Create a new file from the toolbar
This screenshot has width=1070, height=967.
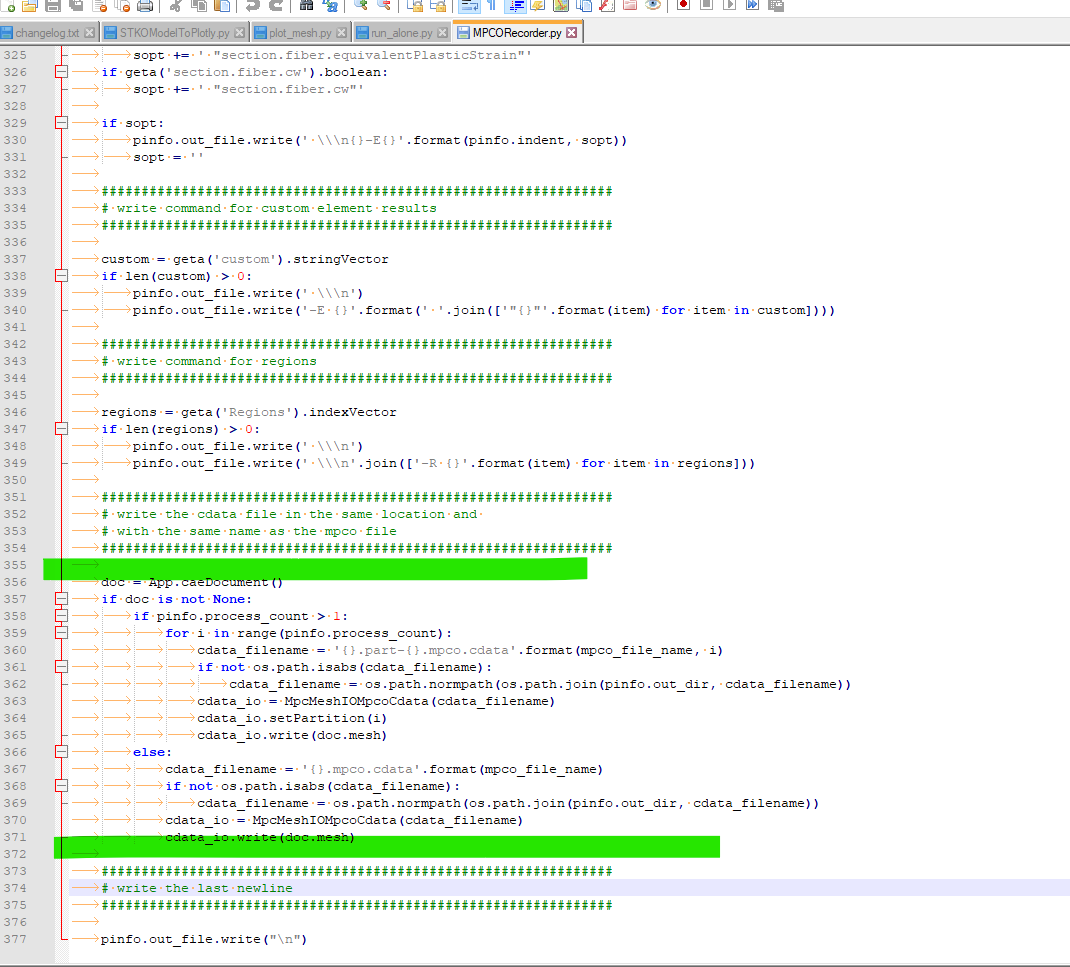[8, 5]
